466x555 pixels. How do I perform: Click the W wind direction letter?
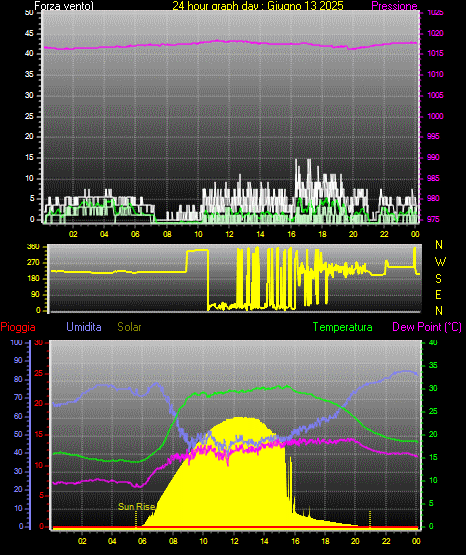coord(440,262)
